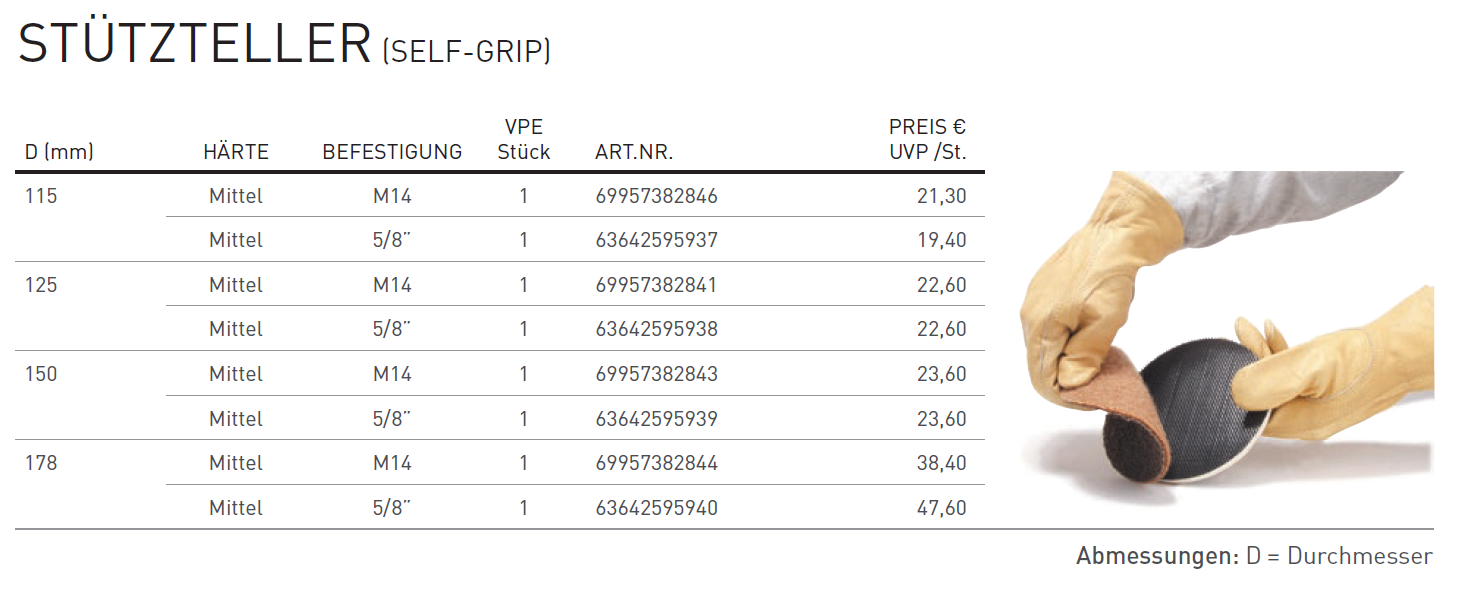
Task: Click the backing pad product photo
Action: pyautogui.click(x=1226, y=340)
